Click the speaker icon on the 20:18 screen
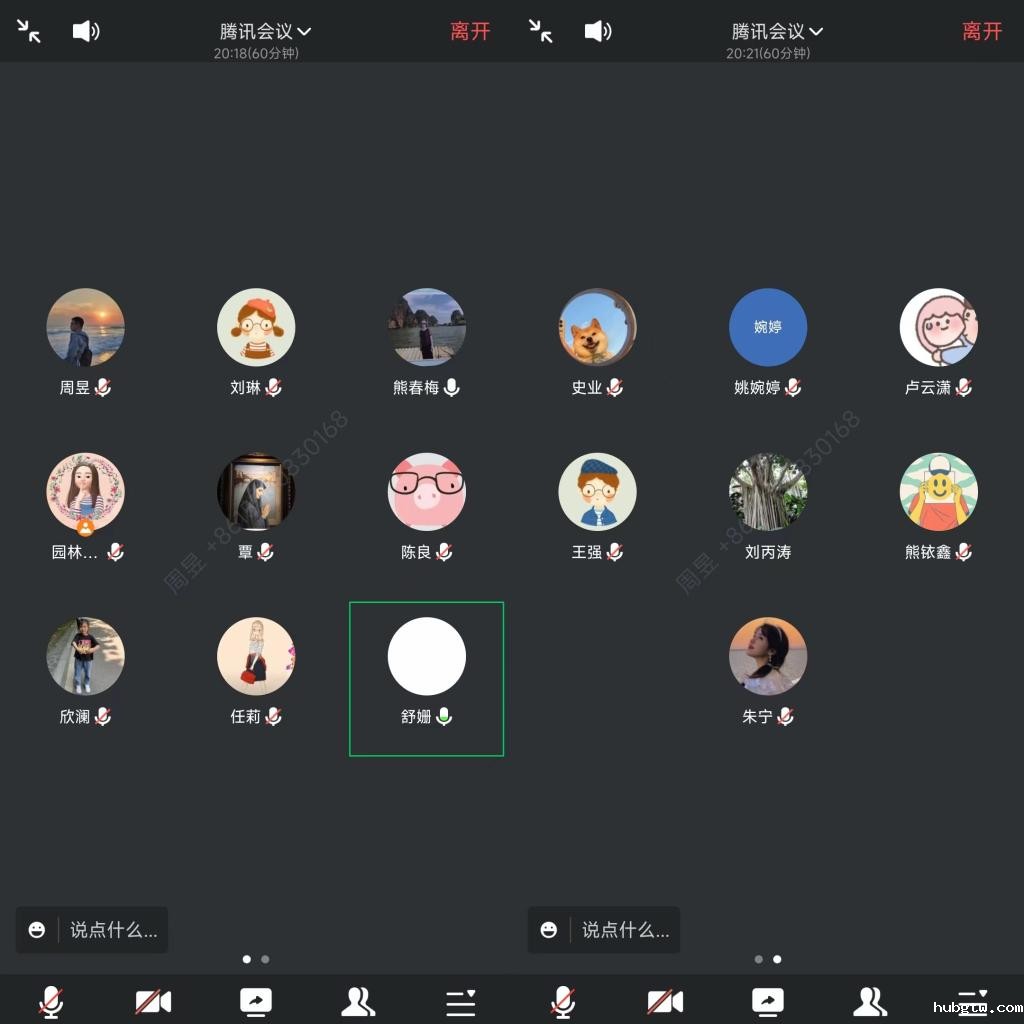Image resolution: width=1024 pixels, height=1024 pixels. (x=86, y=31)
